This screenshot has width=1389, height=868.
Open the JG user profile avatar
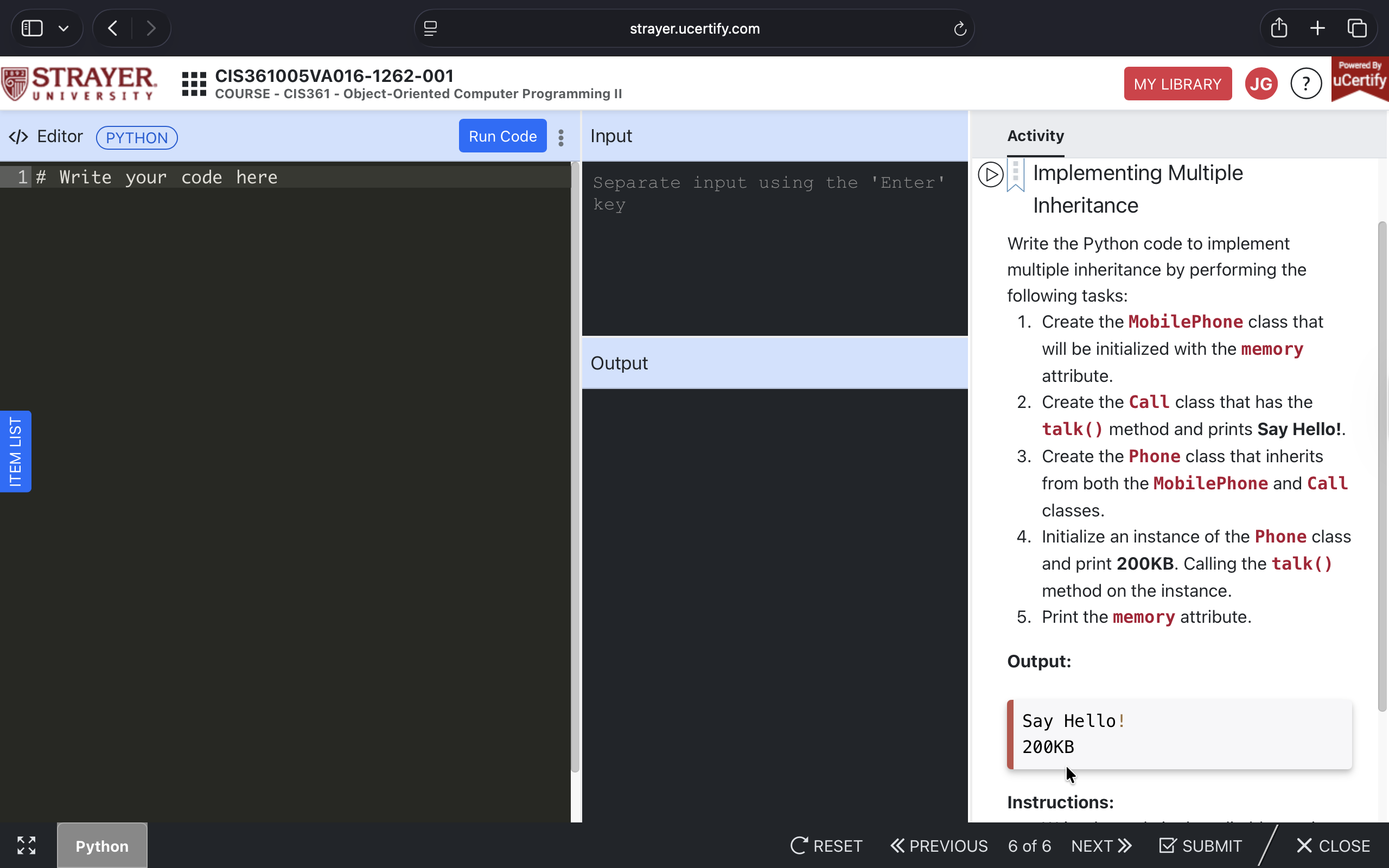(1261, 84)
